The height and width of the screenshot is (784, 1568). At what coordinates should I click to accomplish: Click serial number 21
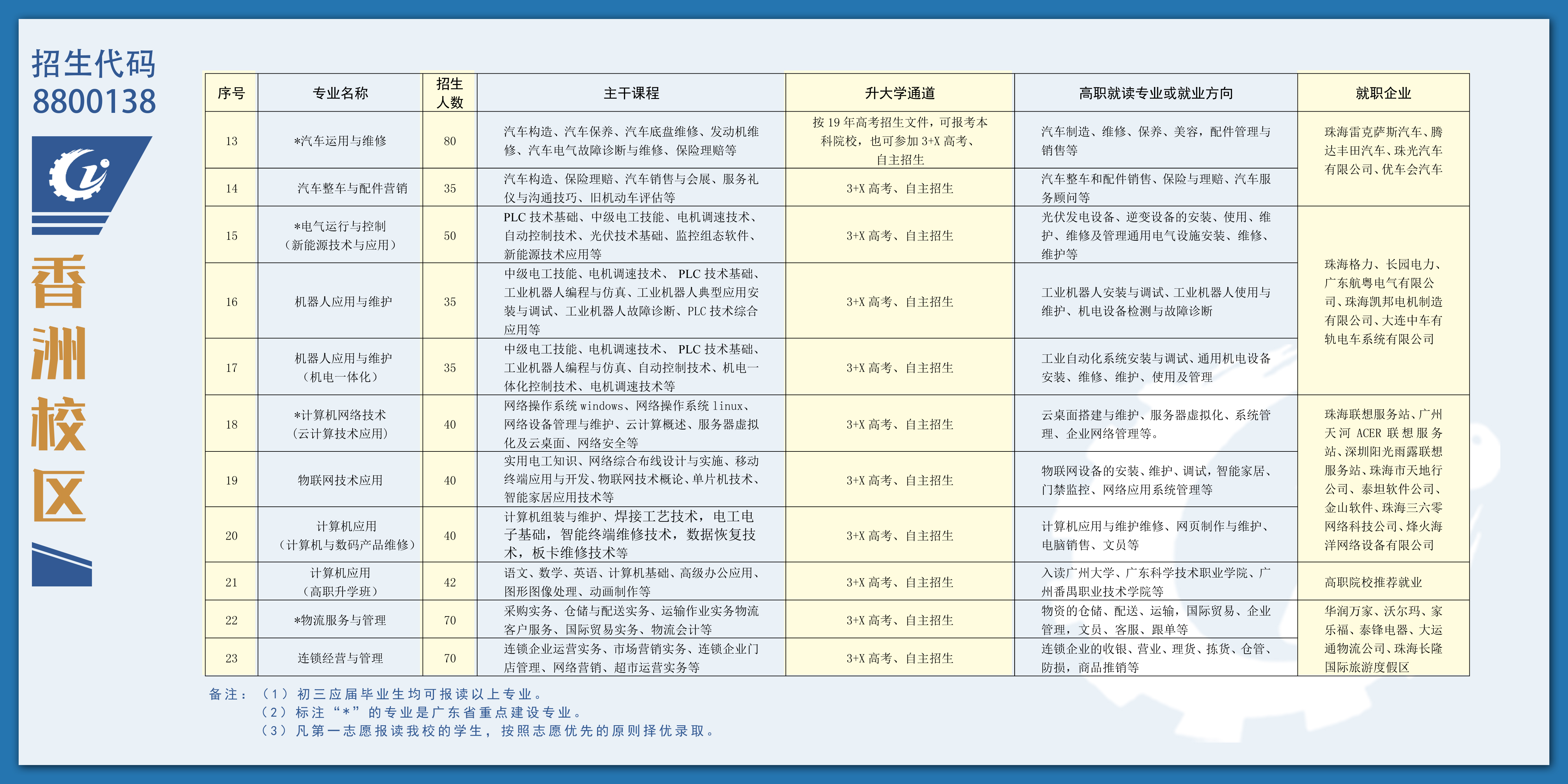[x=231, y=582]
